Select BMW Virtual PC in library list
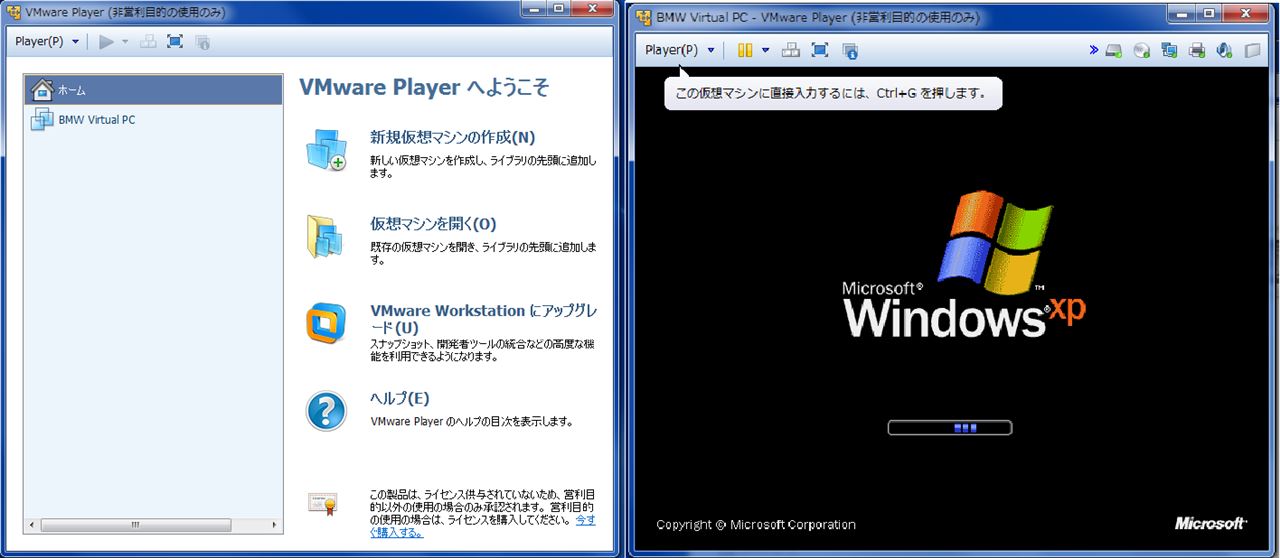Screen dimensions: 1280x558 tap(153, 120)
